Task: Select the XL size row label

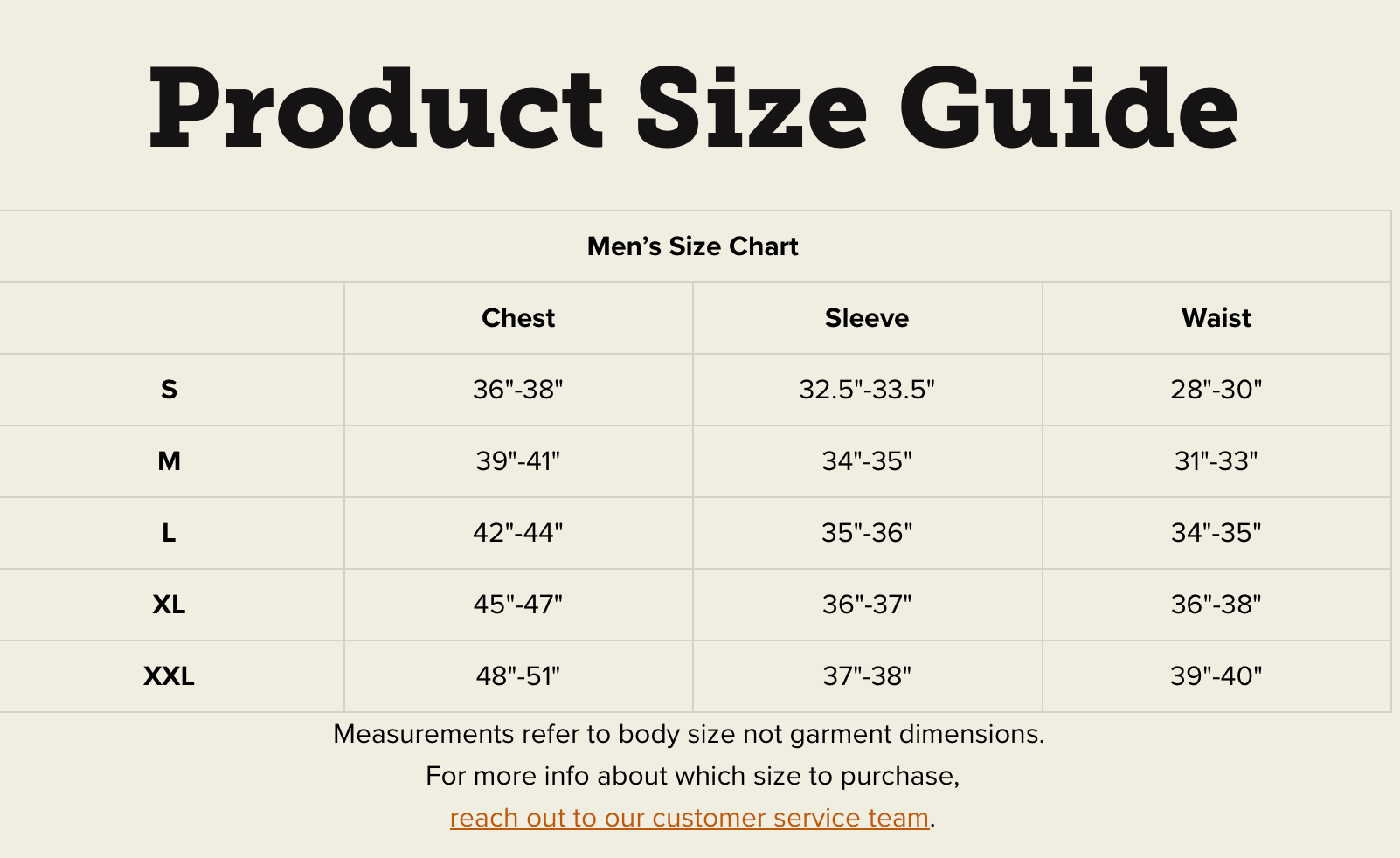Action: coord(169,605)
